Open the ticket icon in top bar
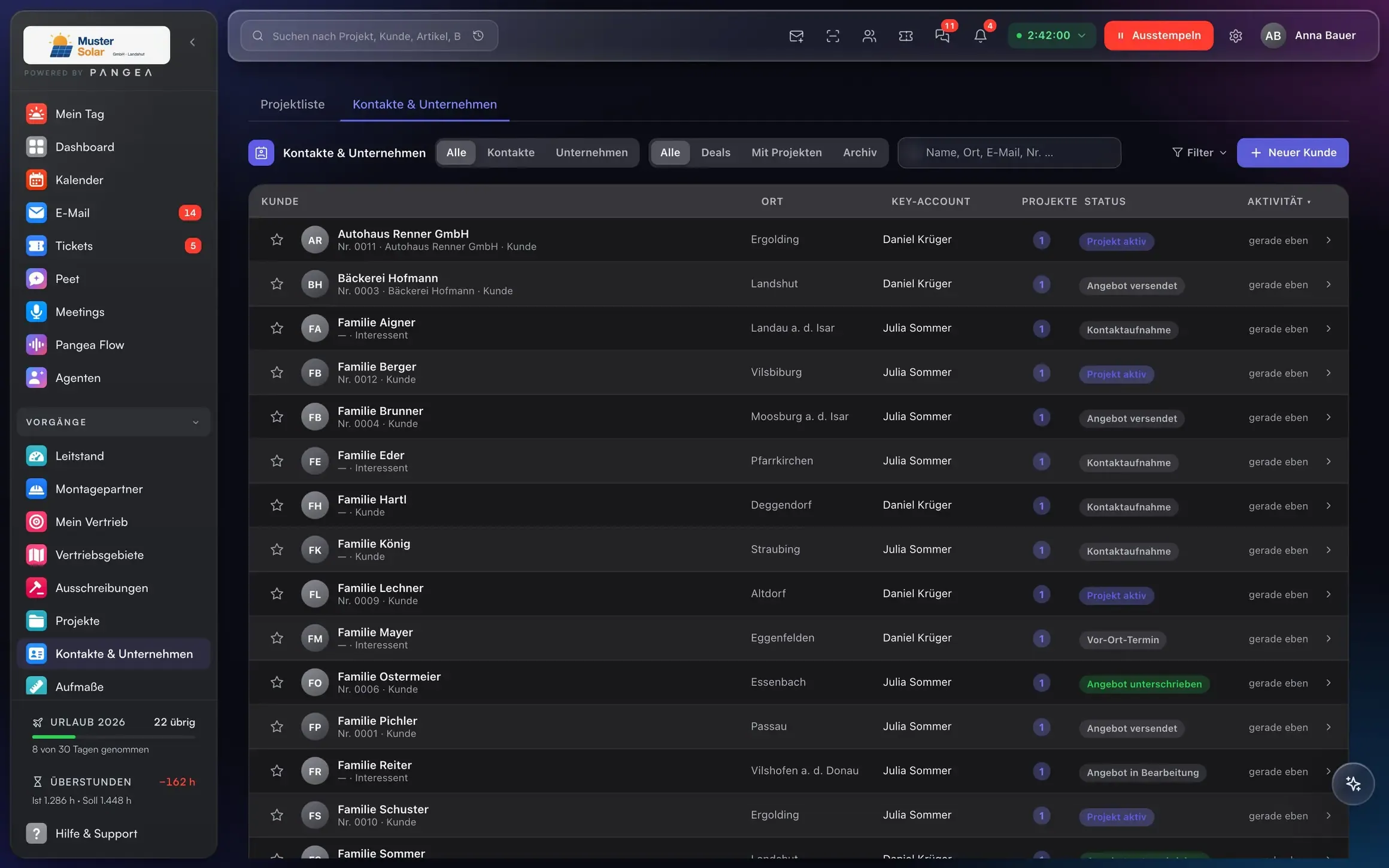 (906, 36)
